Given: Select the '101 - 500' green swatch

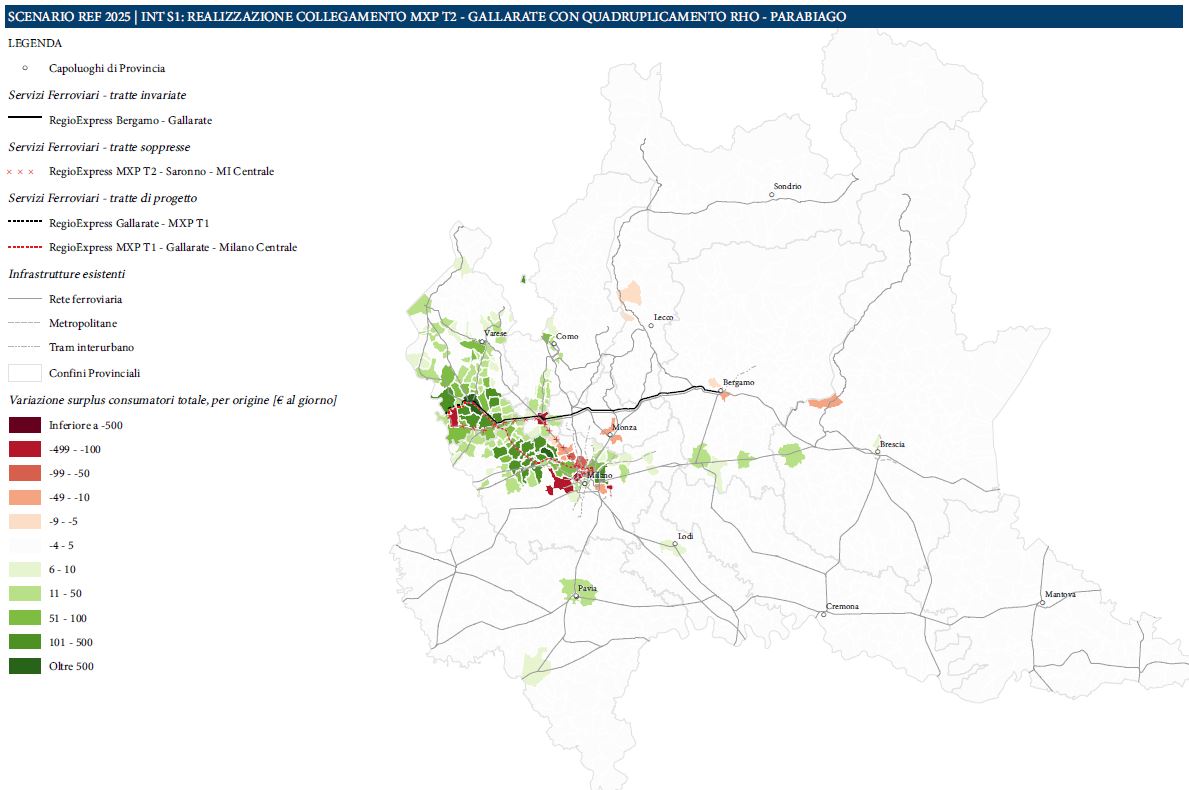Looking at the screenshot, I should point(24,642).
